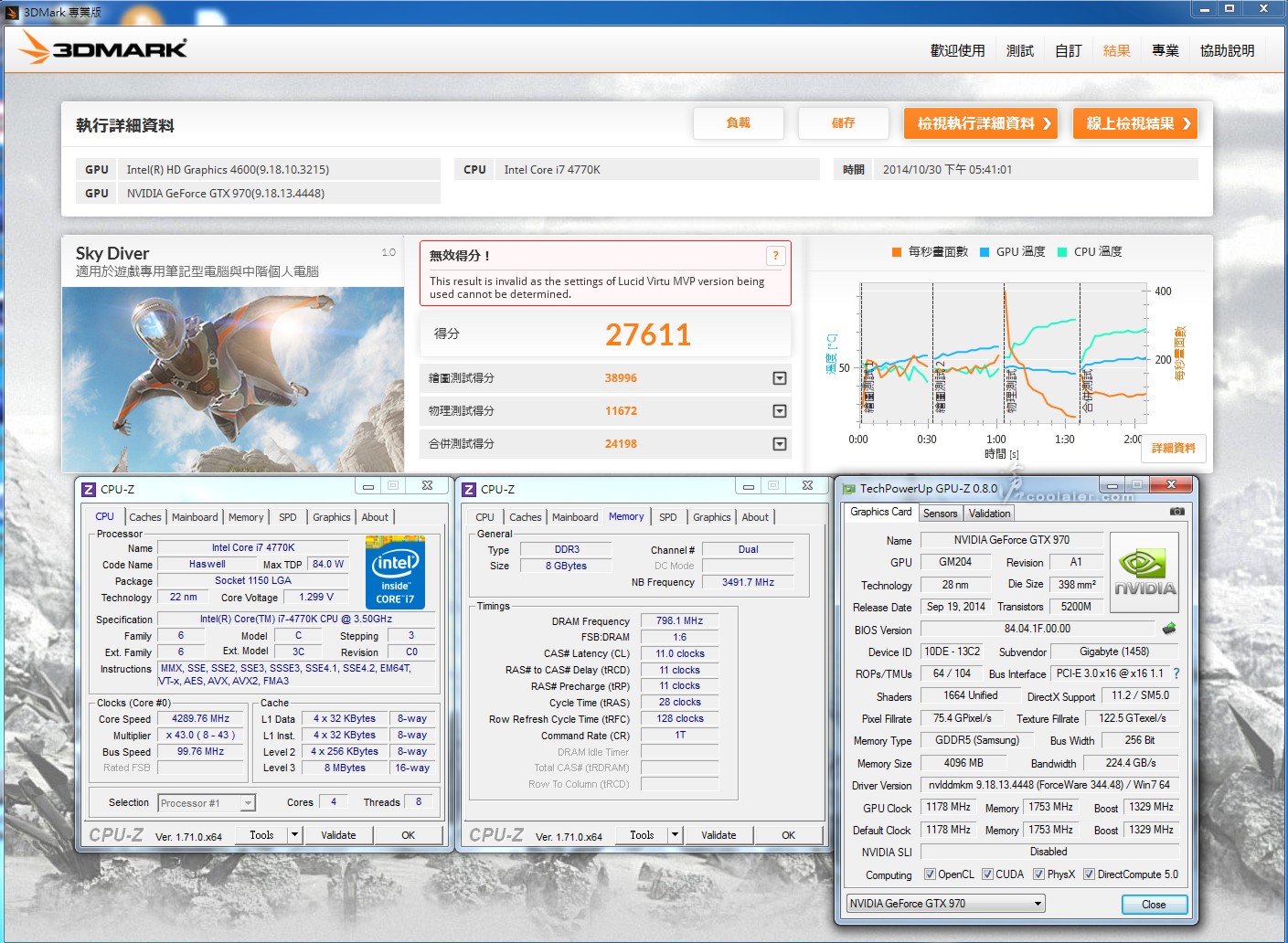Click the 線上檢視結果 view online button
This screenshot has height=943, width=1288.
click(x=1135, y=123)
